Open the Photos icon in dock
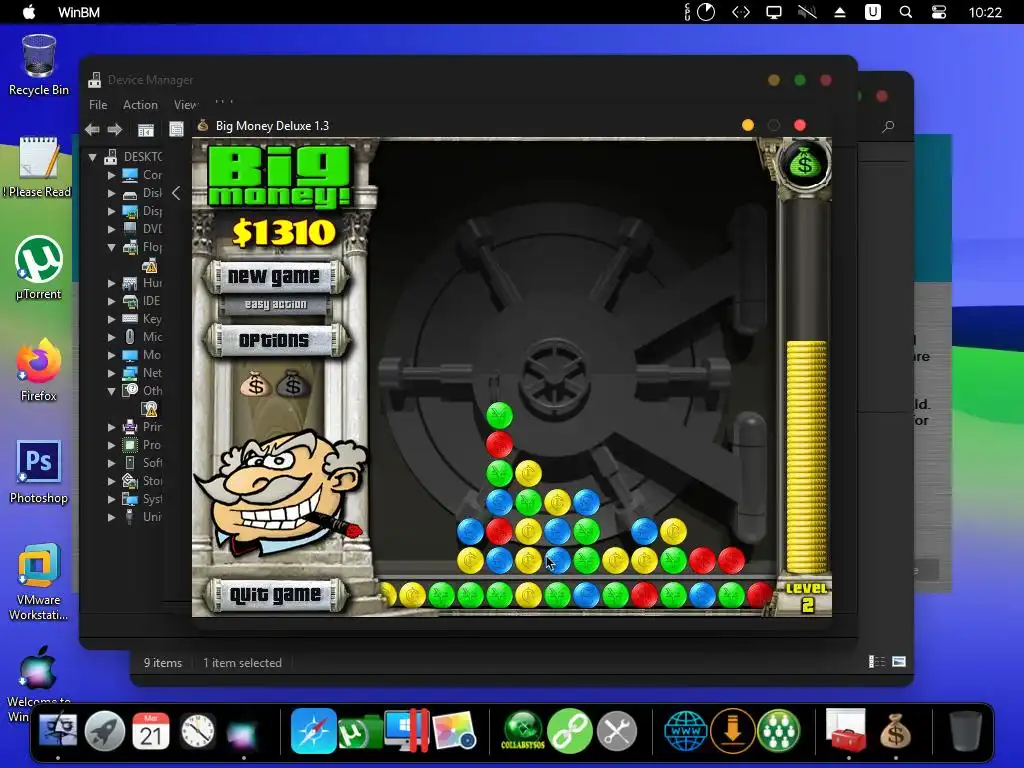This screenshot has height=768, width=1024. 454,731
